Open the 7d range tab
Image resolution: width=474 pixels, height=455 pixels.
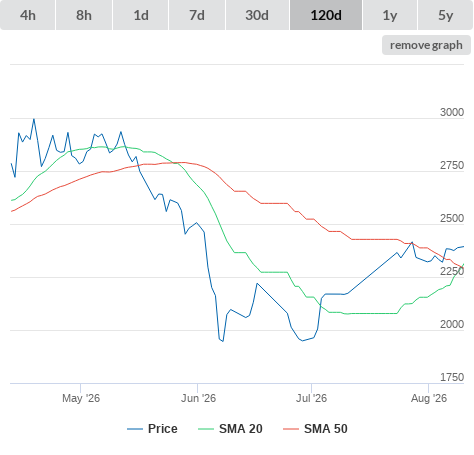tap(197, 15)
